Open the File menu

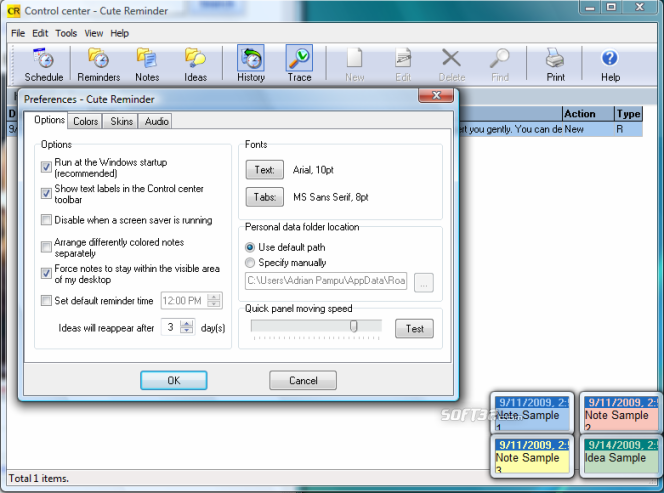18,33
